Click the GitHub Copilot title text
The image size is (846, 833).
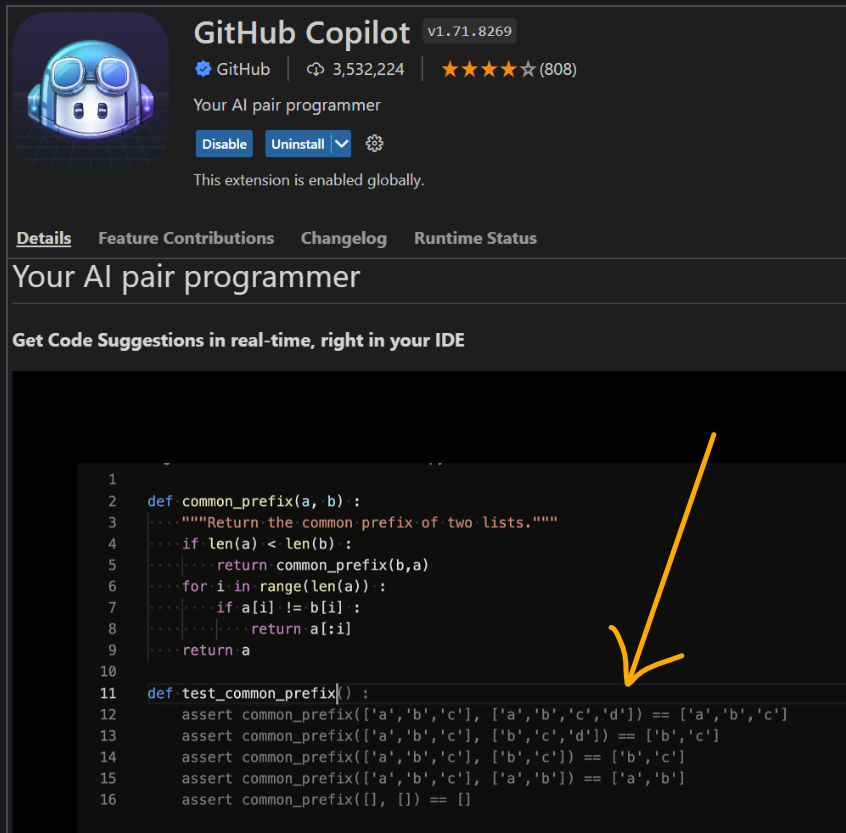pos(302,33)
